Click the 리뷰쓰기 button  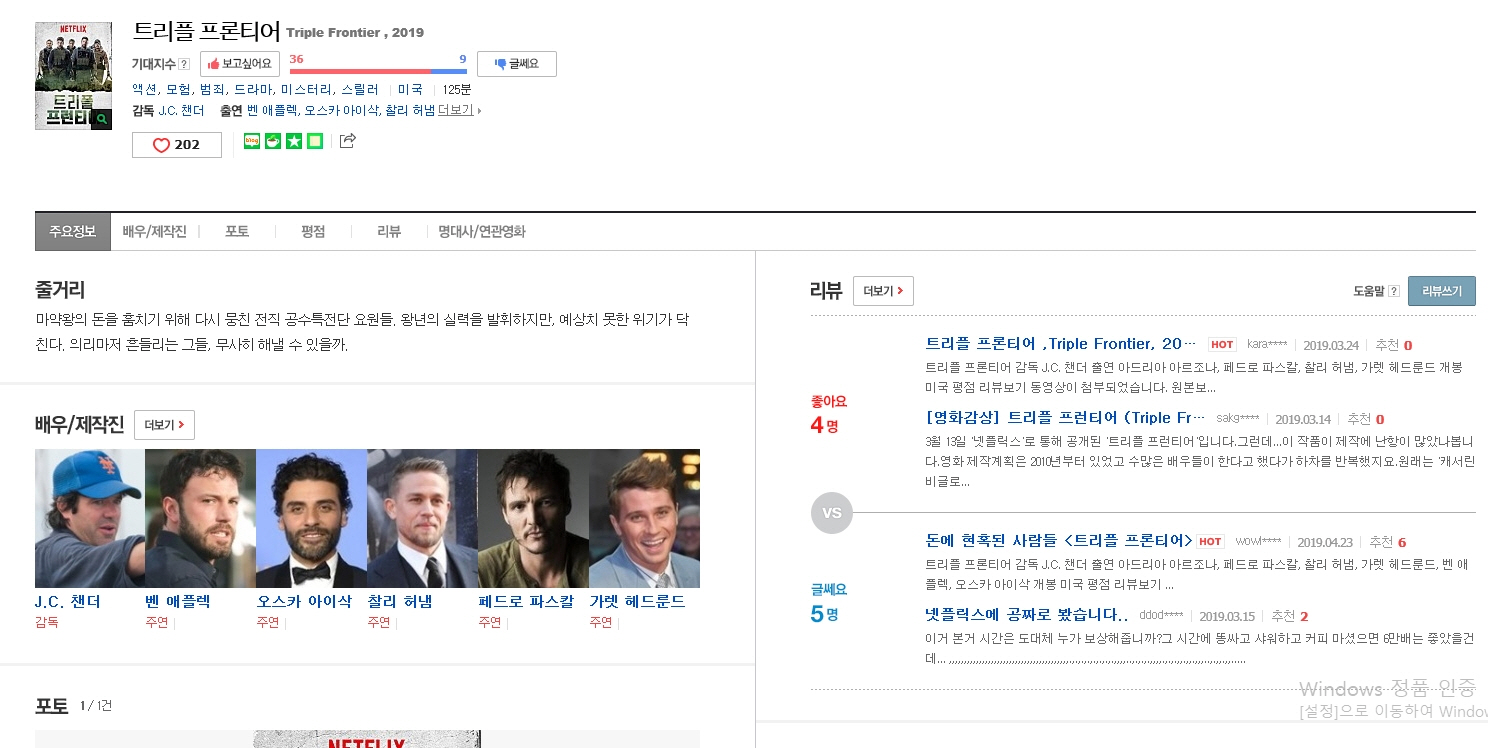tap(1441, 291)
